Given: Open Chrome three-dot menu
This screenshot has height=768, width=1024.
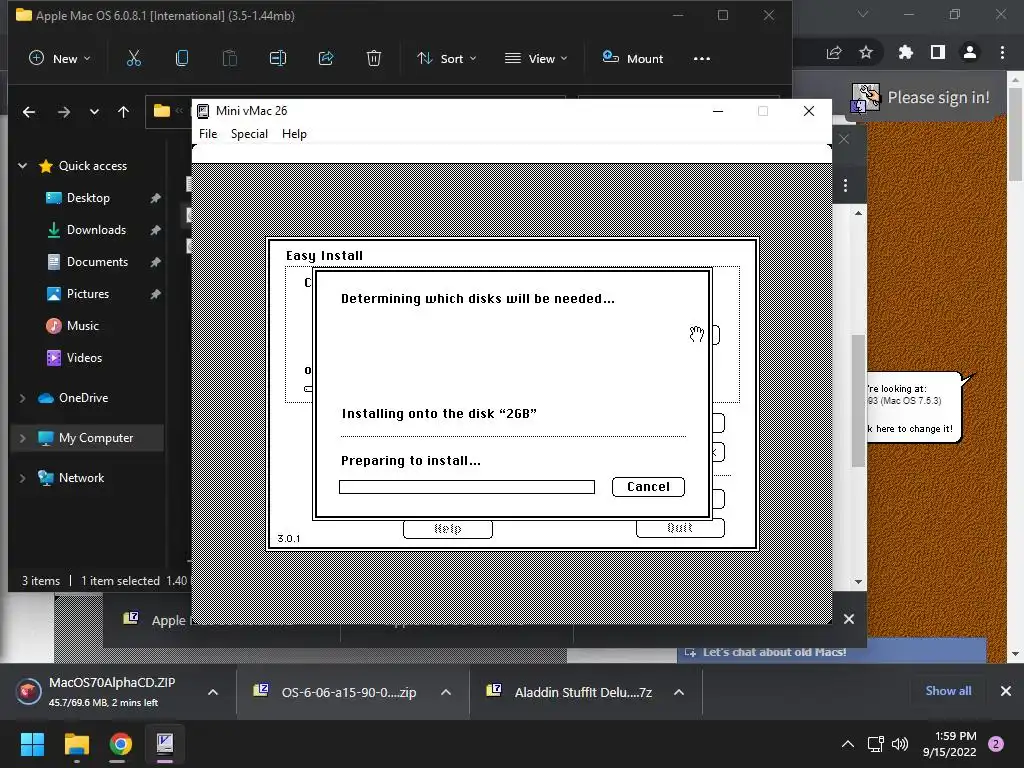Looking at the screenshot, I should coord(1002,52).
